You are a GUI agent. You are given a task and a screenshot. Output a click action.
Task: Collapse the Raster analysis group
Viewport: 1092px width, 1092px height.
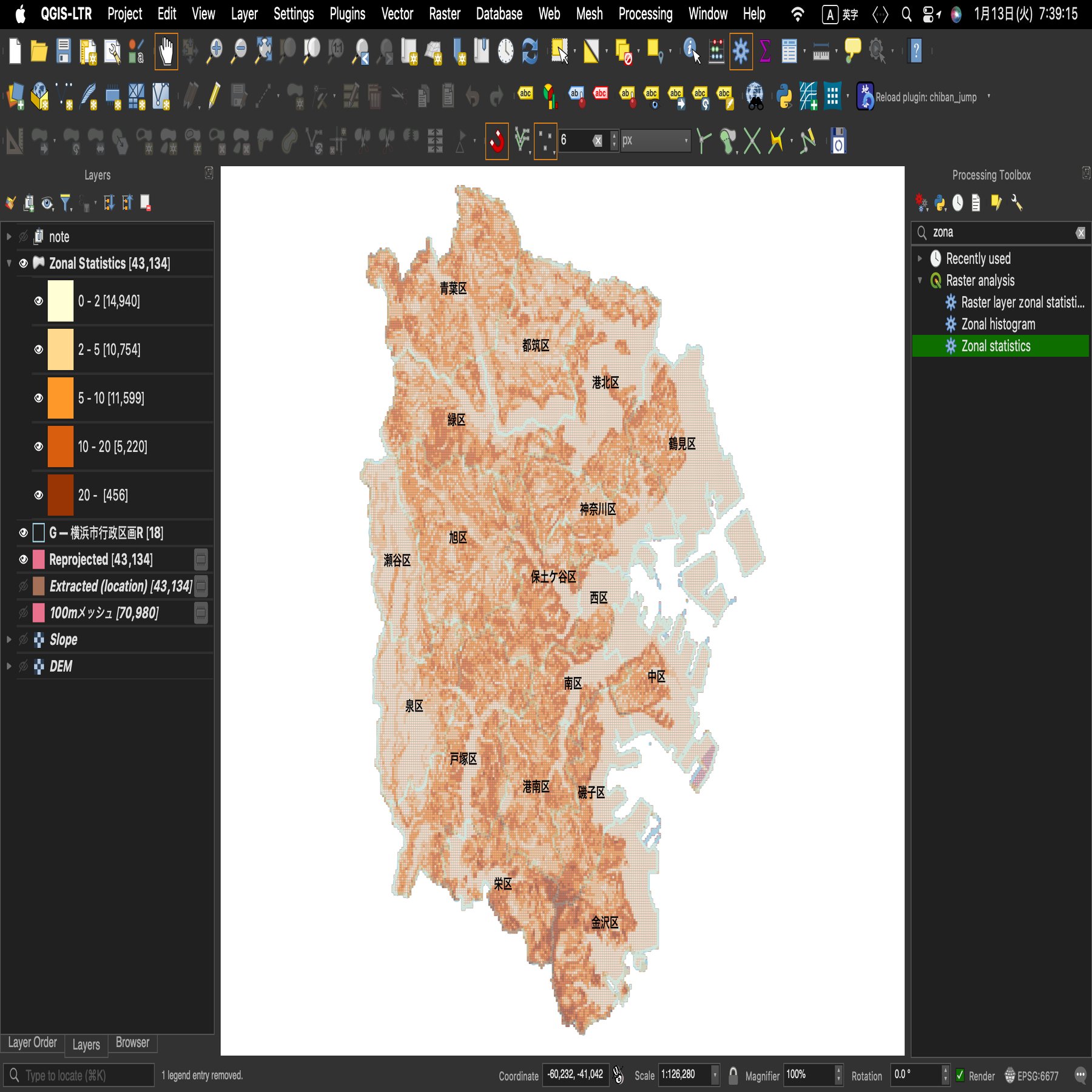pos(920,280)
